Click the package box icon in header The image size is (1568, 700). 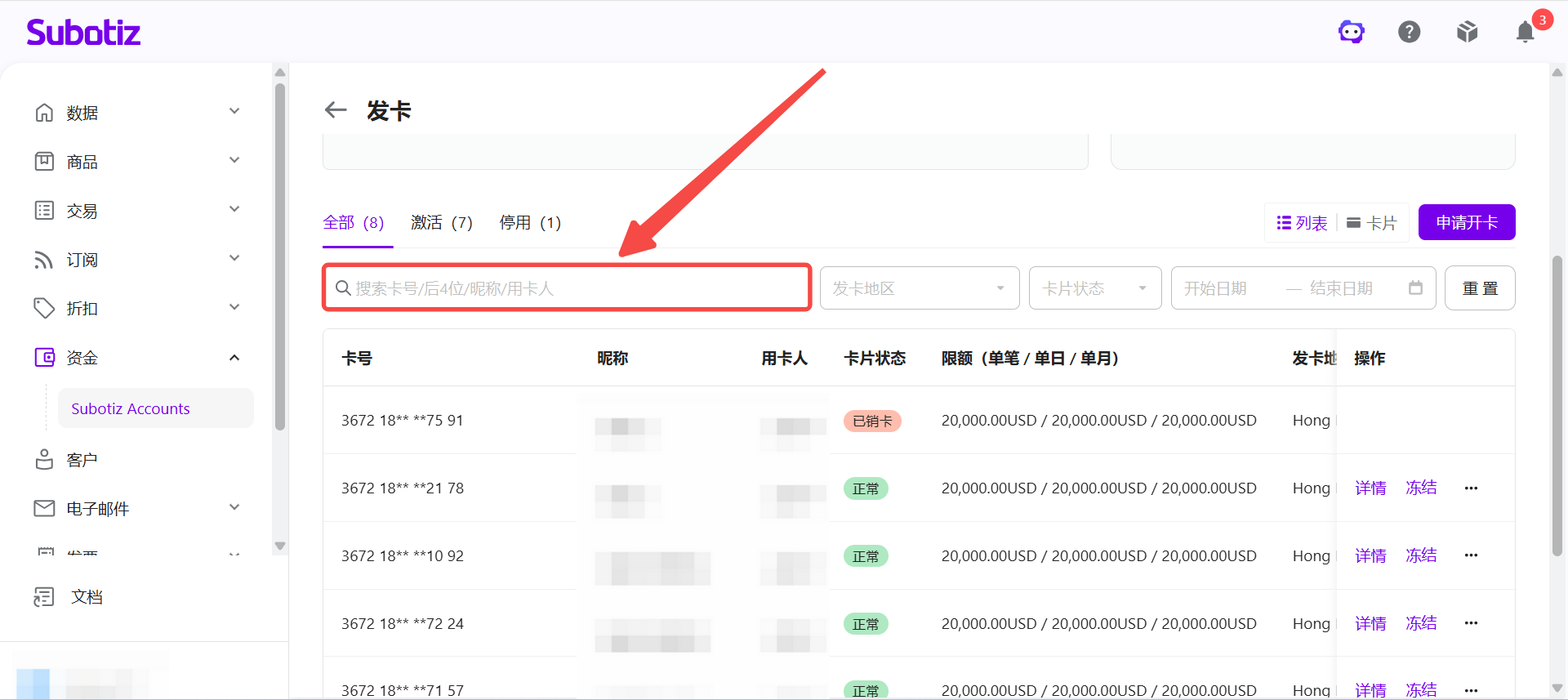pyautogui.click(x=1468, y=32)
